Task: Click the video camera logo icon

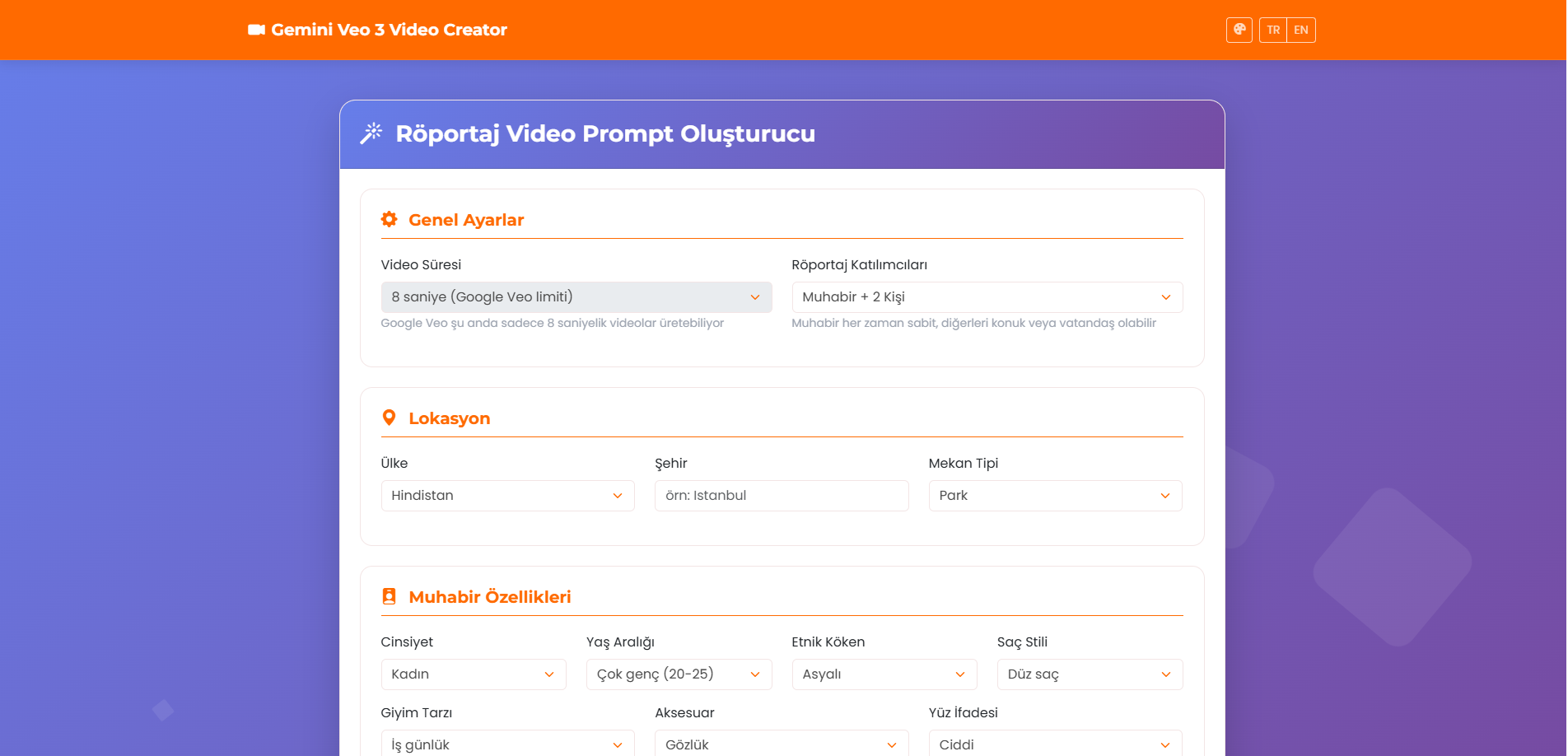Action: click(256, 30)
